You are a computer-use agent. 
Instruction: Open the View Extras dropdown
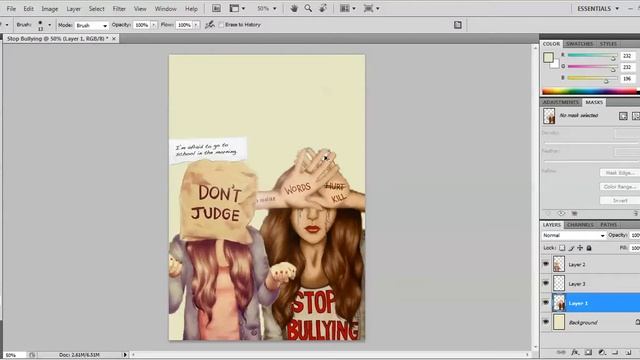click(x=237, y=8)
